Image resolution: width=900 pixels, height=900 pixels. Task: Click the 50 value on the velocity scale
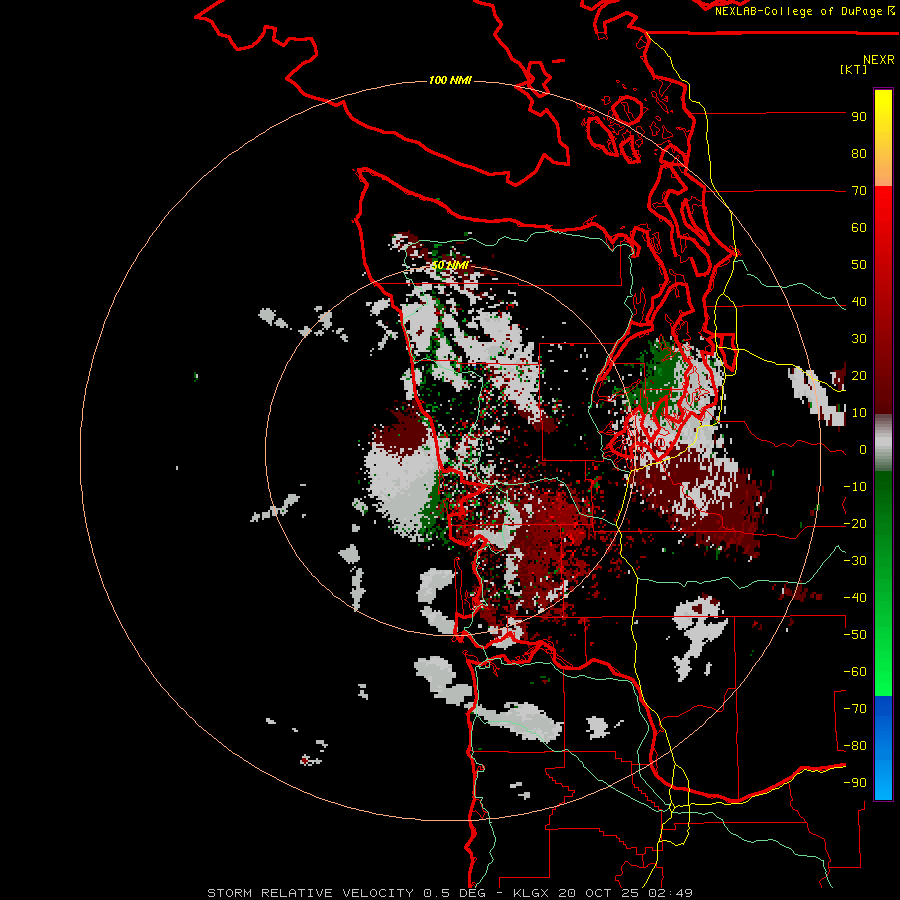859,265
